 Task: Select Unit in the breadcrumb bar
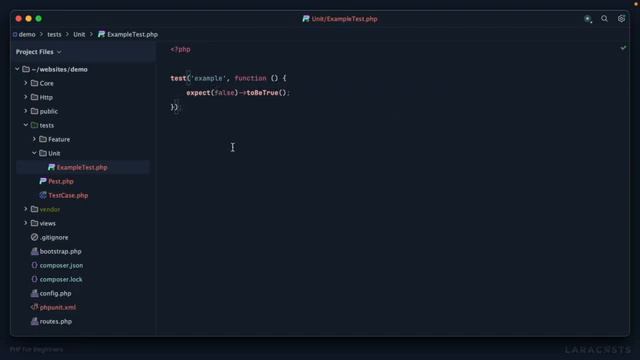point(79,34)
